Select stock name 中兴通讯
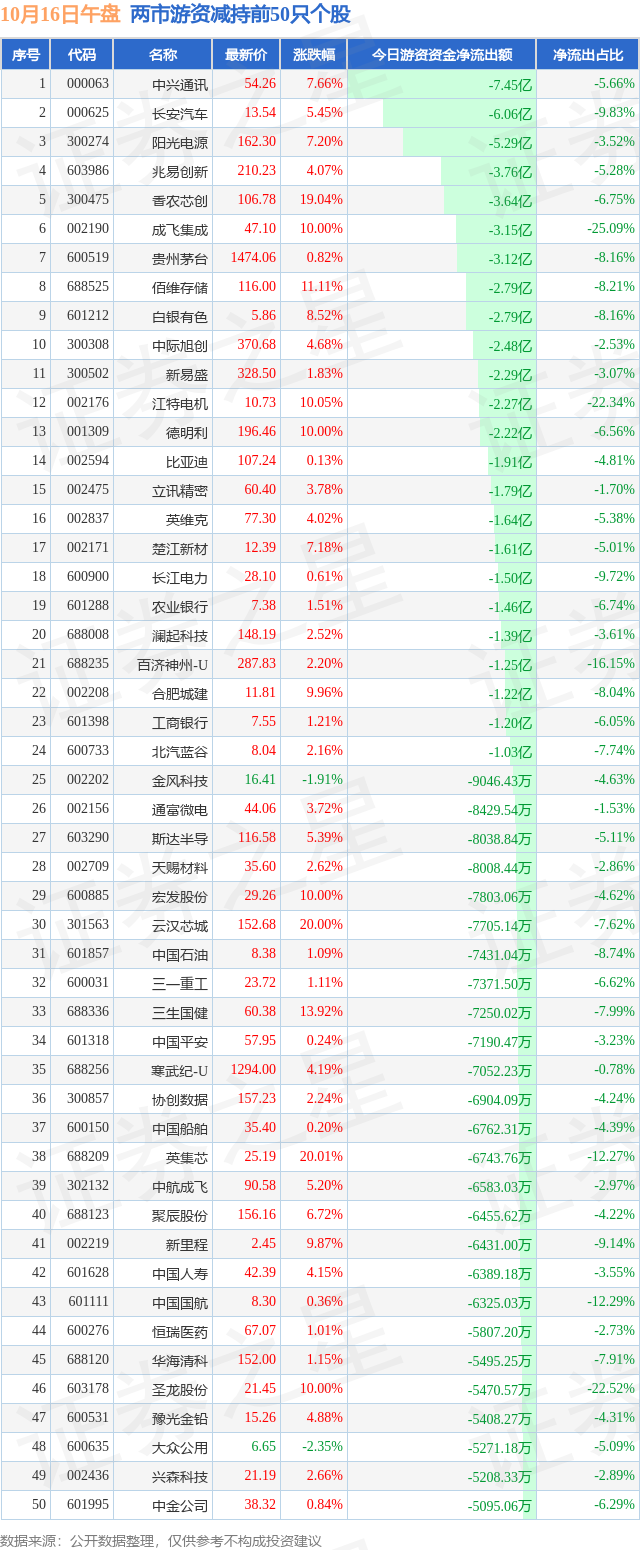Viewport: 640px width, 1550px height. (180, 85)
